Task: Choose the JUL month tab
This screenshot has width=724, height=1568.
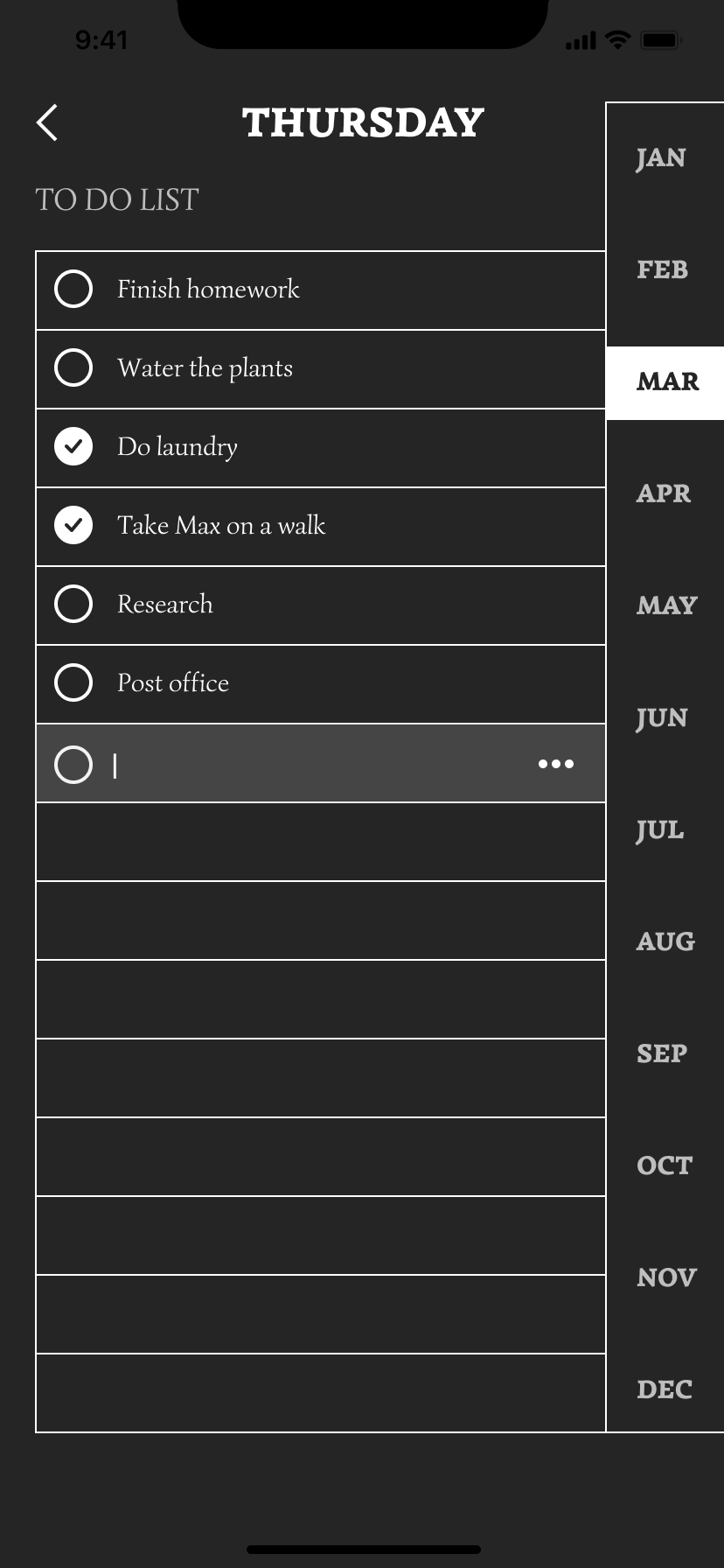Action: pos(661,829)
